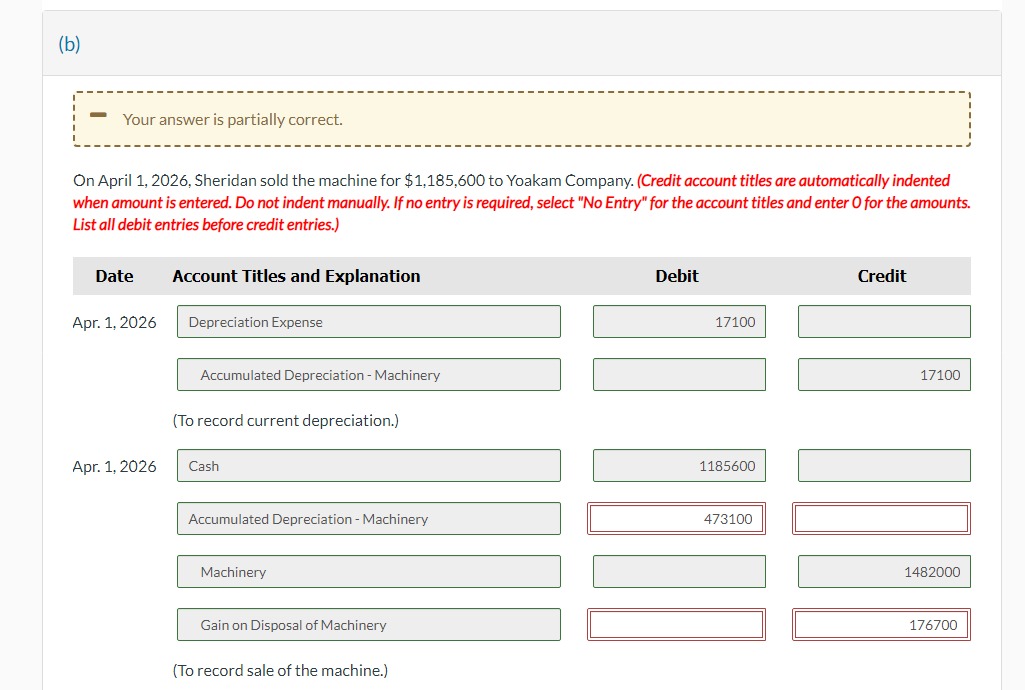Click the Credit field showing 17100
The height and width of the screenshot is (690, 1025).
coord(883,374)
